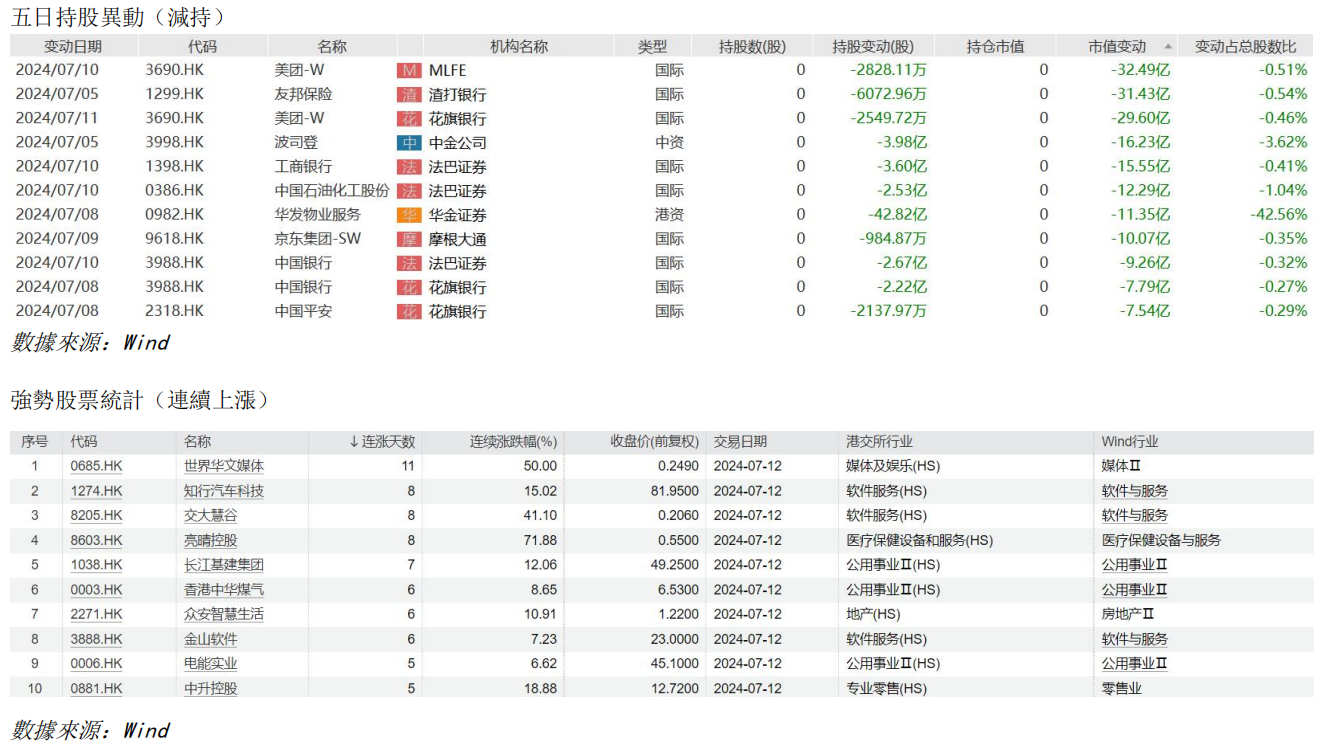Select the 京东集团-SW name cell

click(x=318, y=239)
